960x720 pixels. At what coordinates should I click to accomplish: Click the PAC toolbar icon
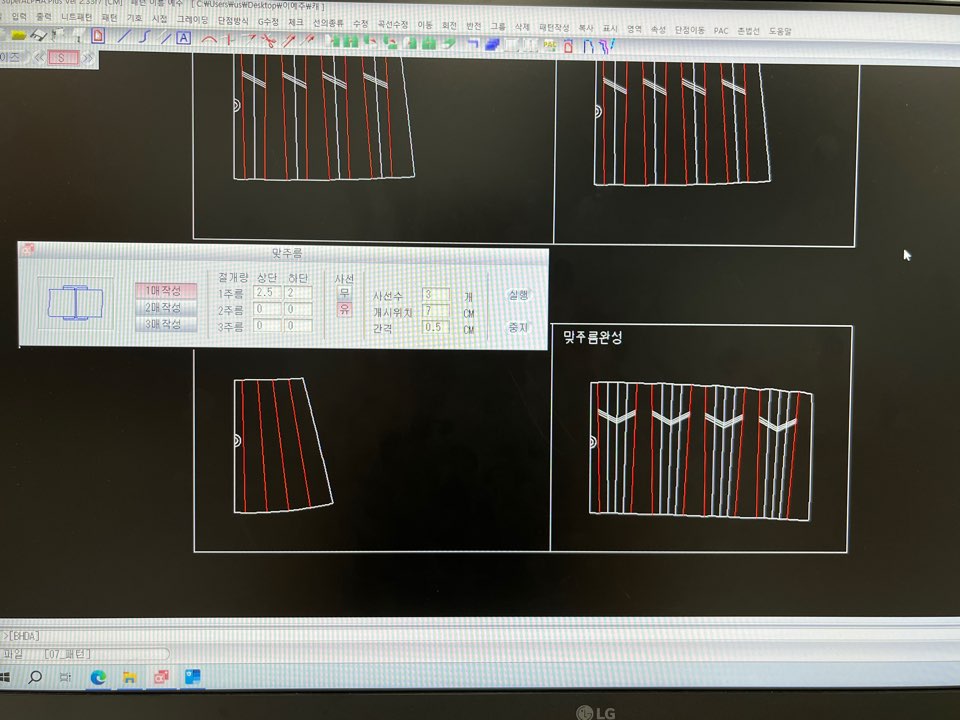tap(550, 44)
